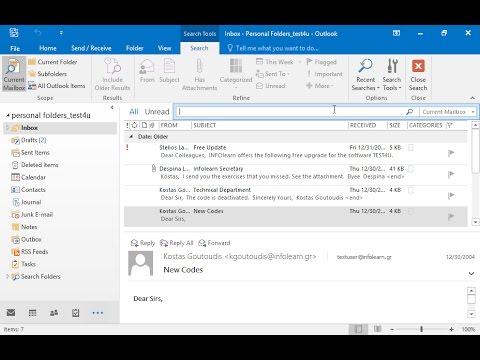The width and height of the screenshot is (480, 360).
Task: Expand Search Folders node
Action: coord(7,276)
